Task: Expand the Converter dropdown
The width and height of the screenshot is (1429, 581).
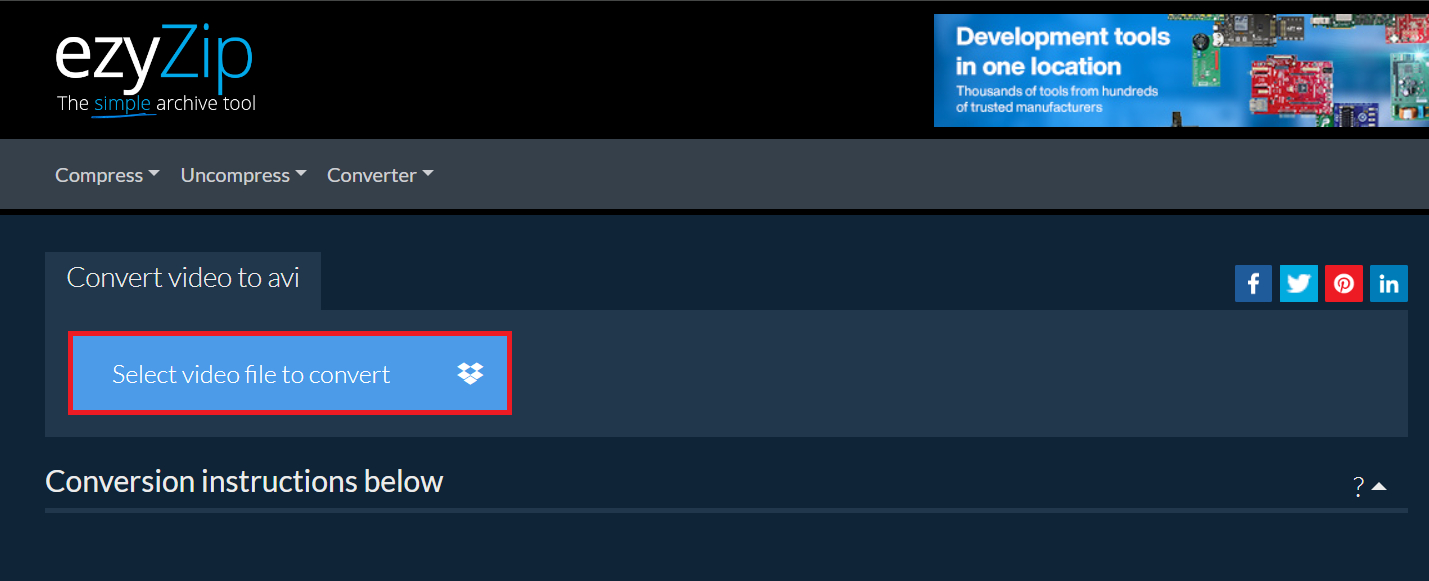Action: 380,175
